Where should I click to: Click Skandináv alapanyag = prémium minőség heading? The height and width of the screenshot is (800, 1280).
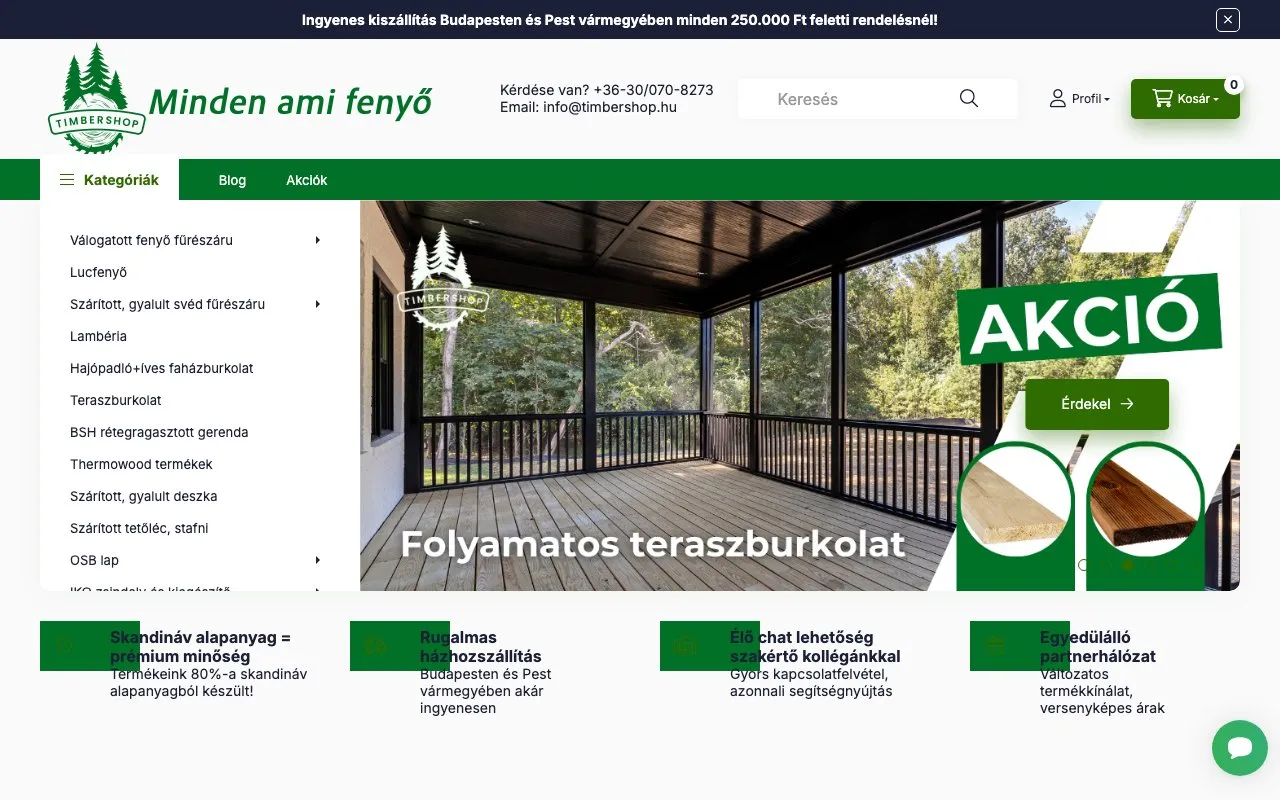pyautogui.click(x=200, y=647)
